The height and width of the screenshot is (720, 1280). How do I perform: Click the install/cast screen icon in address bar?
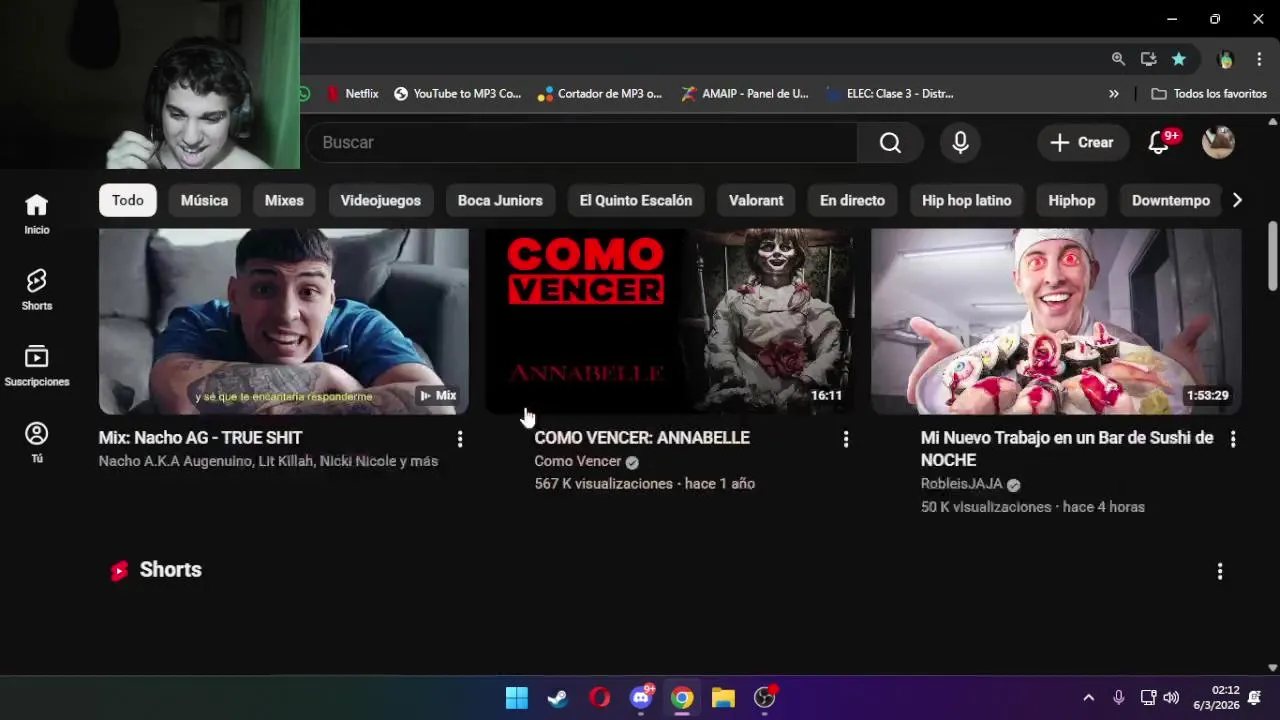1148,59
